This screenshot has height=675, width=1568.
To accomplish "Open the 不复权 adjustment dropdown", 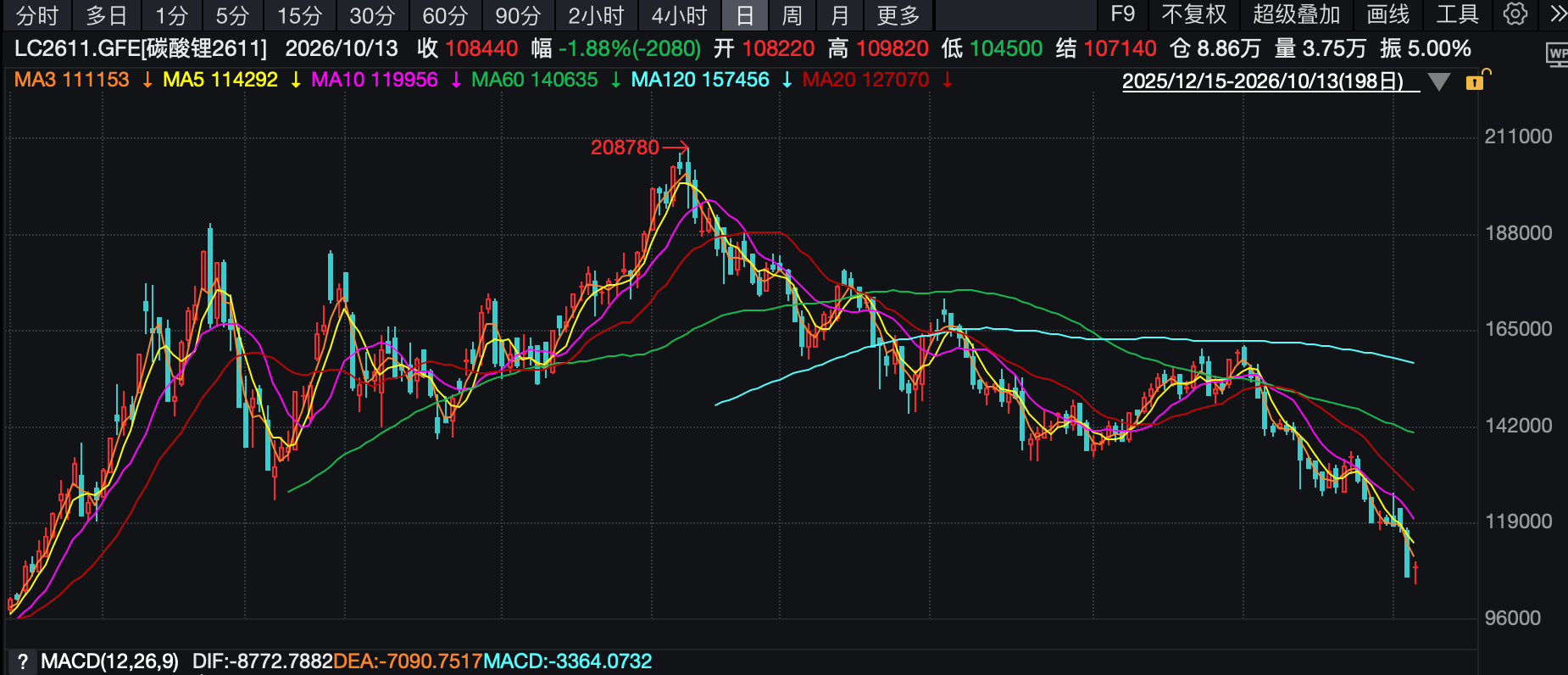I will click(x=1194, y=14).
